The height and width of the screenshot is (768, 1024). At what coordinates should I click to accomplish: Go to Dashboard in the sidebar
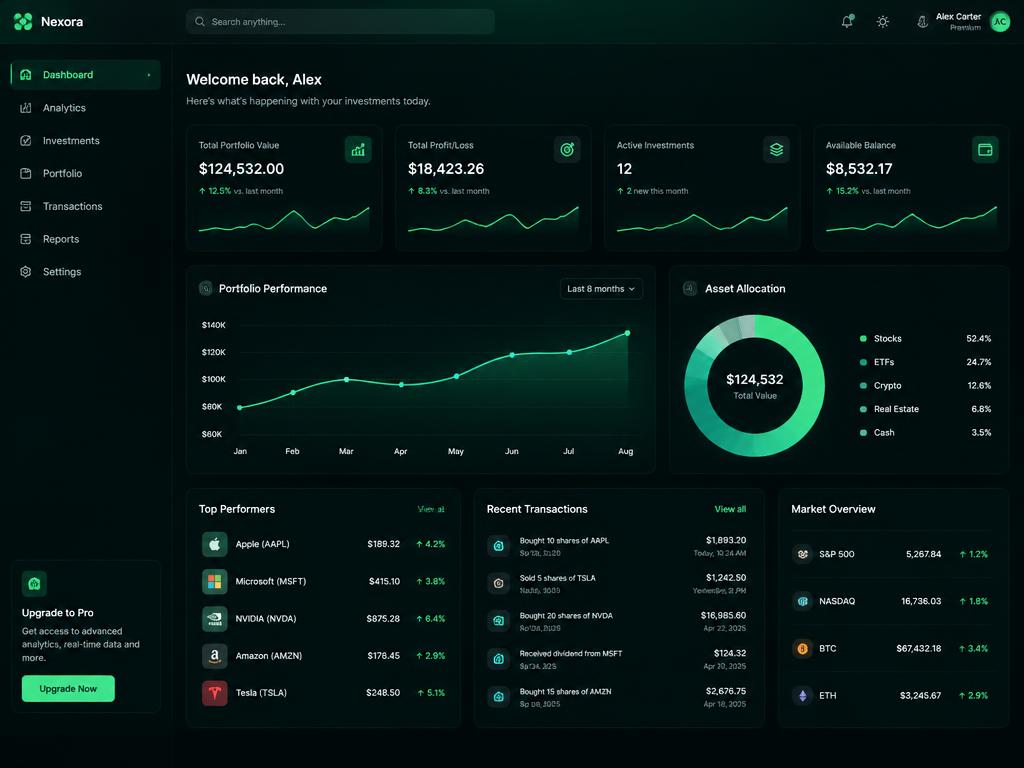click(x=85, y=74)
